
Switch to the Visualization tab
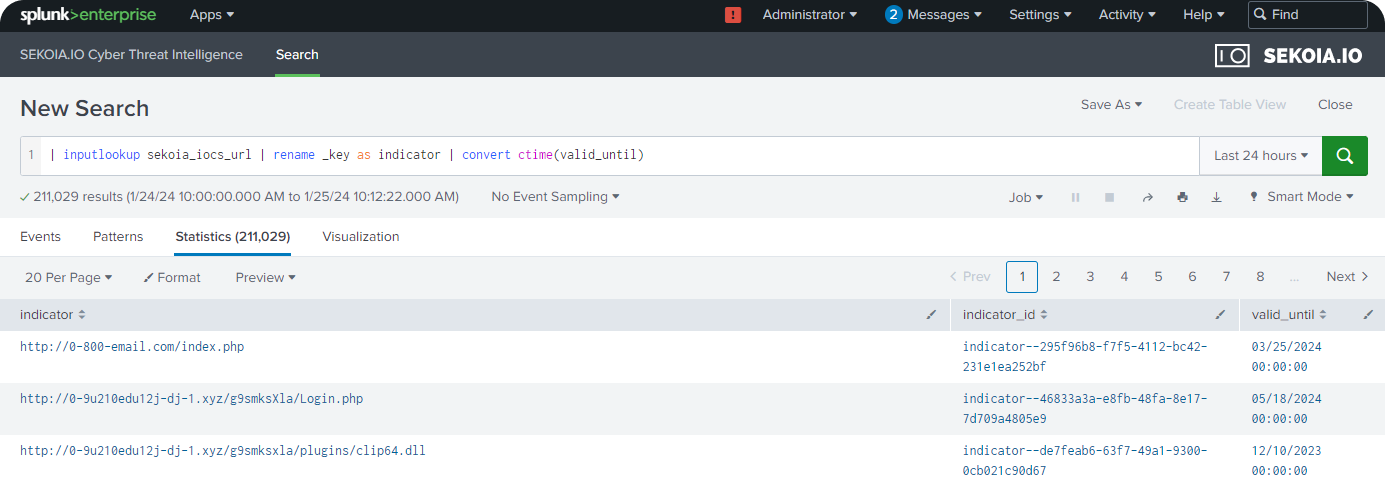[x=361, y=237]
